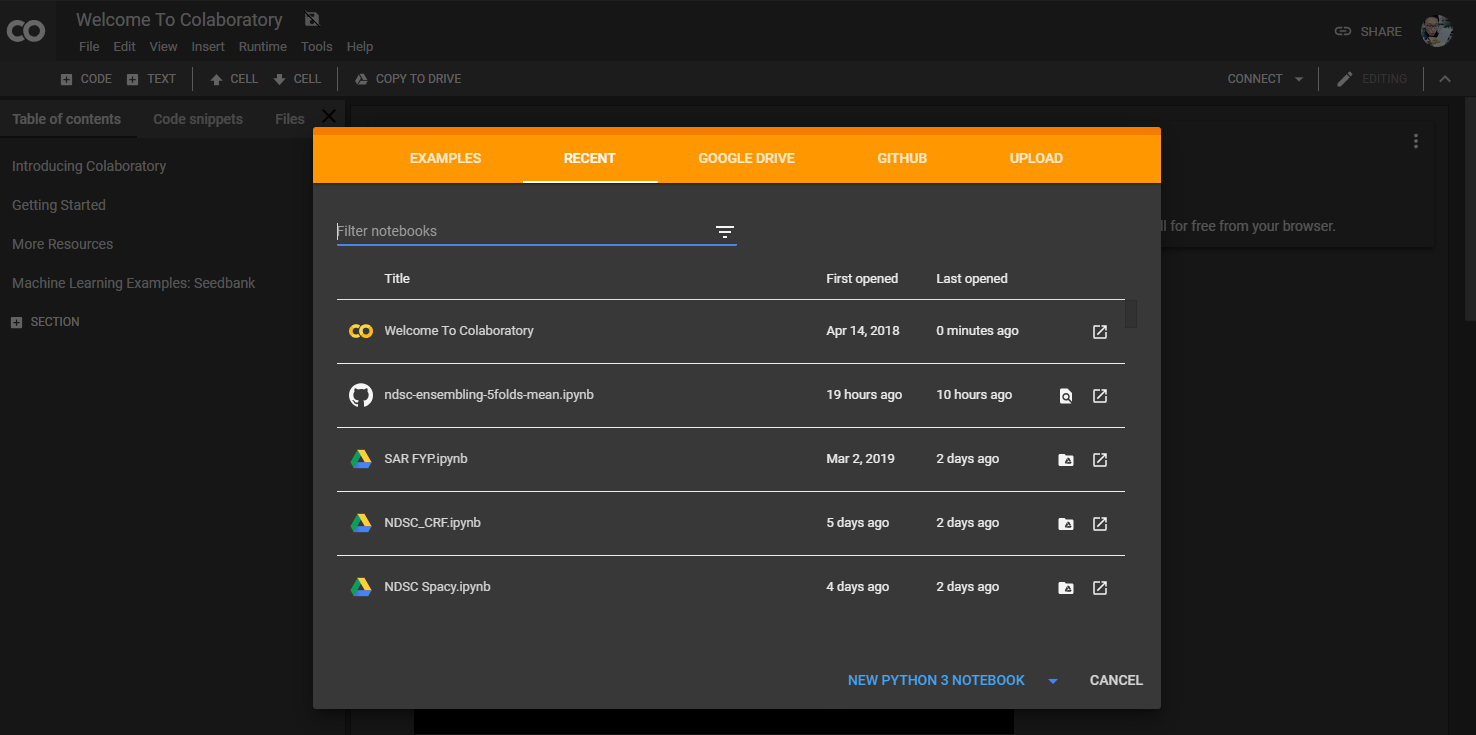
Task: Click the notebook list scrollbar thumb
Action: (1131, 313)
